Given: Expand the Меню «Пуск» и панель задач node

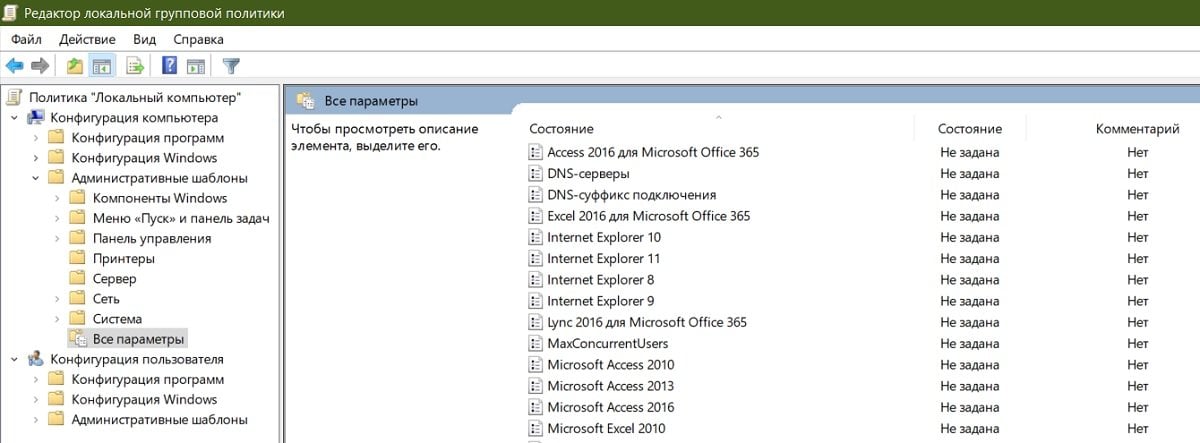Looking at the screenshot, I should coord(57,218).
